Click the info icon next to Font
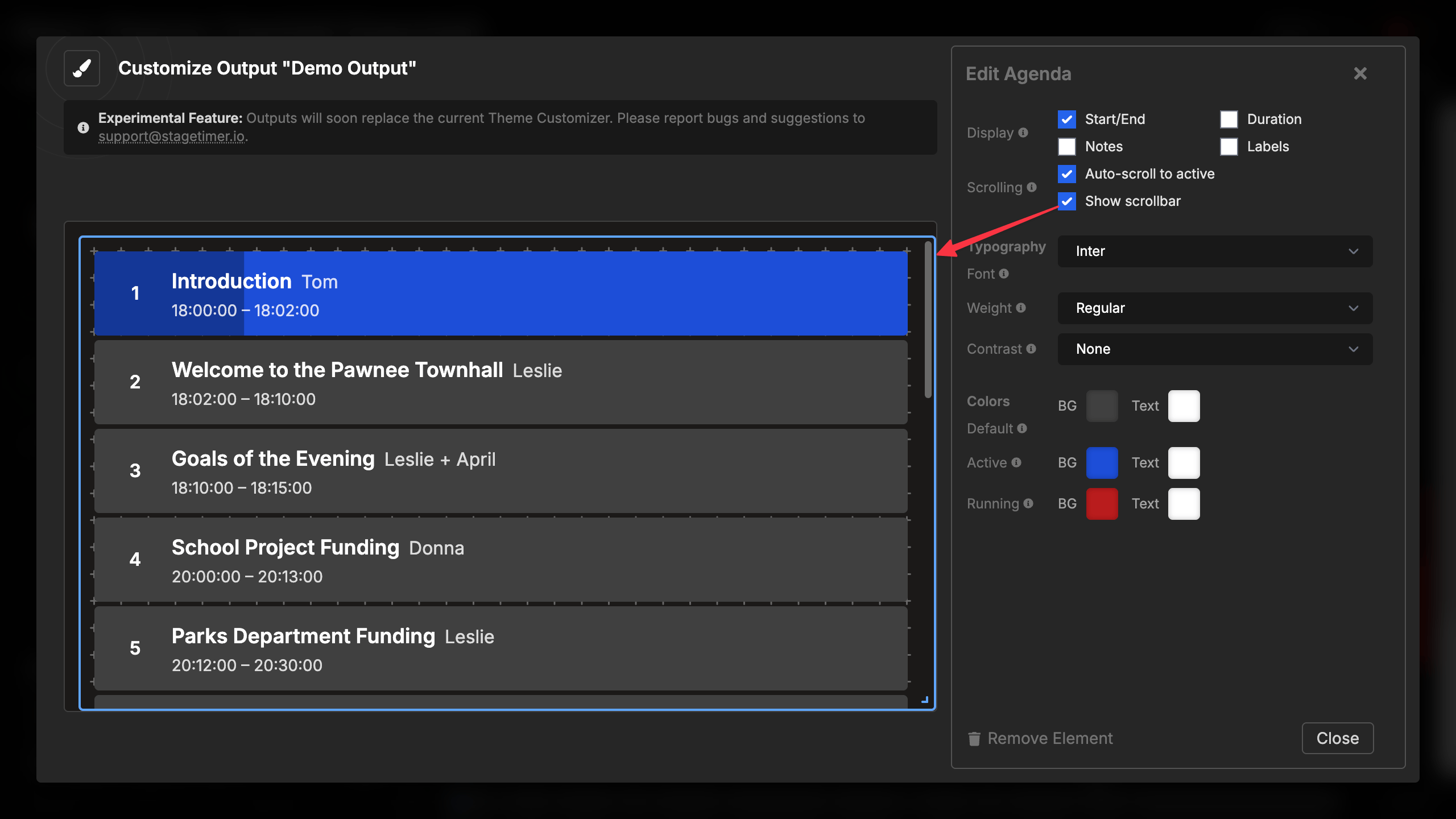Image resolution: width=1456 pixels, height=819 pixels. pyautogui.click(x=1005, y=274)
